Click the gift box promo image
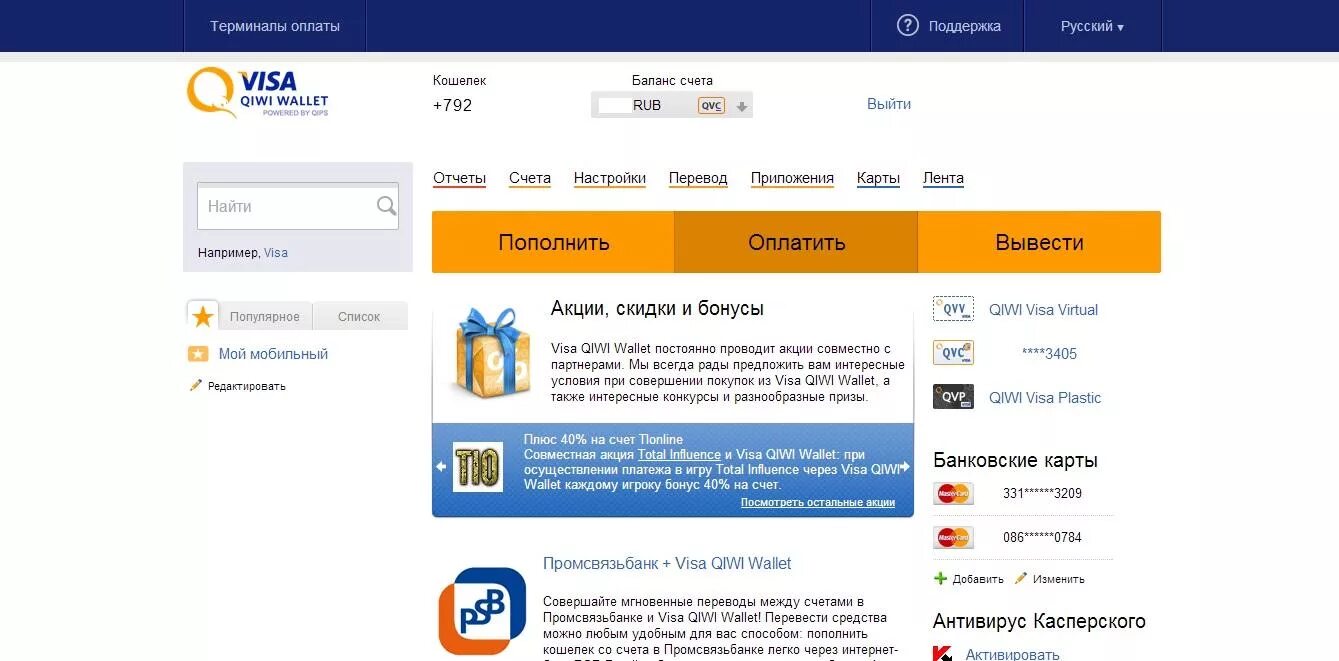The image size is (1339, 661). (490, 352)
